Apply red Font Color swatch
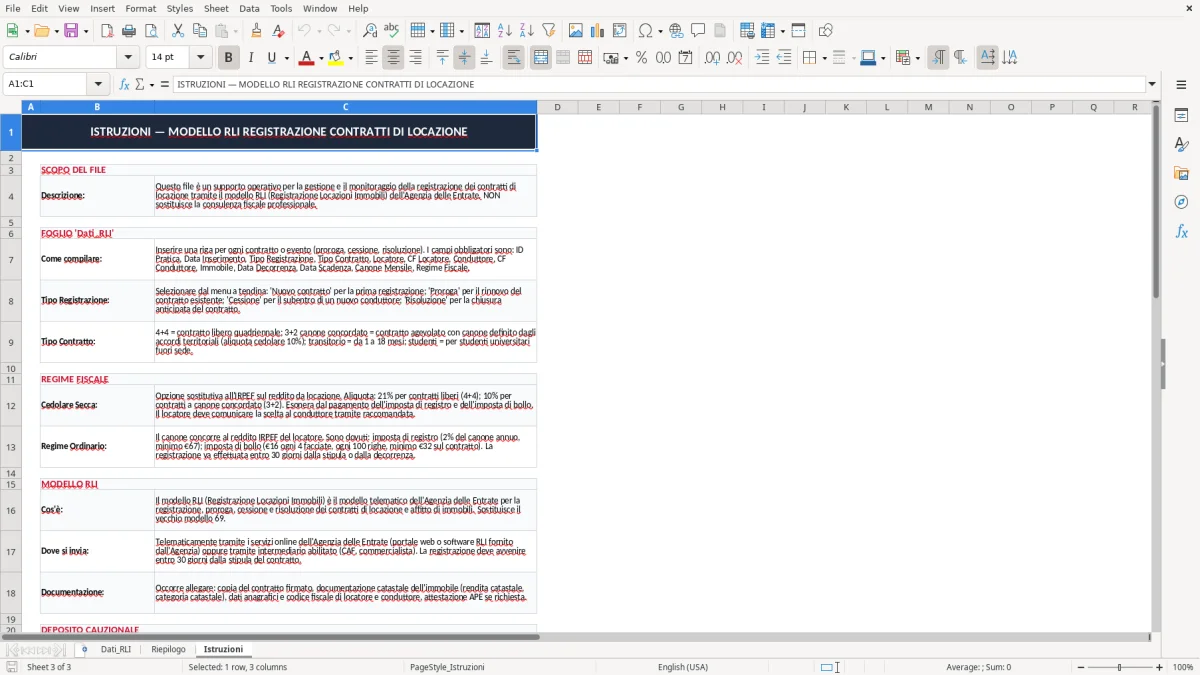This screenshot has height=675, width=1200. [307, 58]
